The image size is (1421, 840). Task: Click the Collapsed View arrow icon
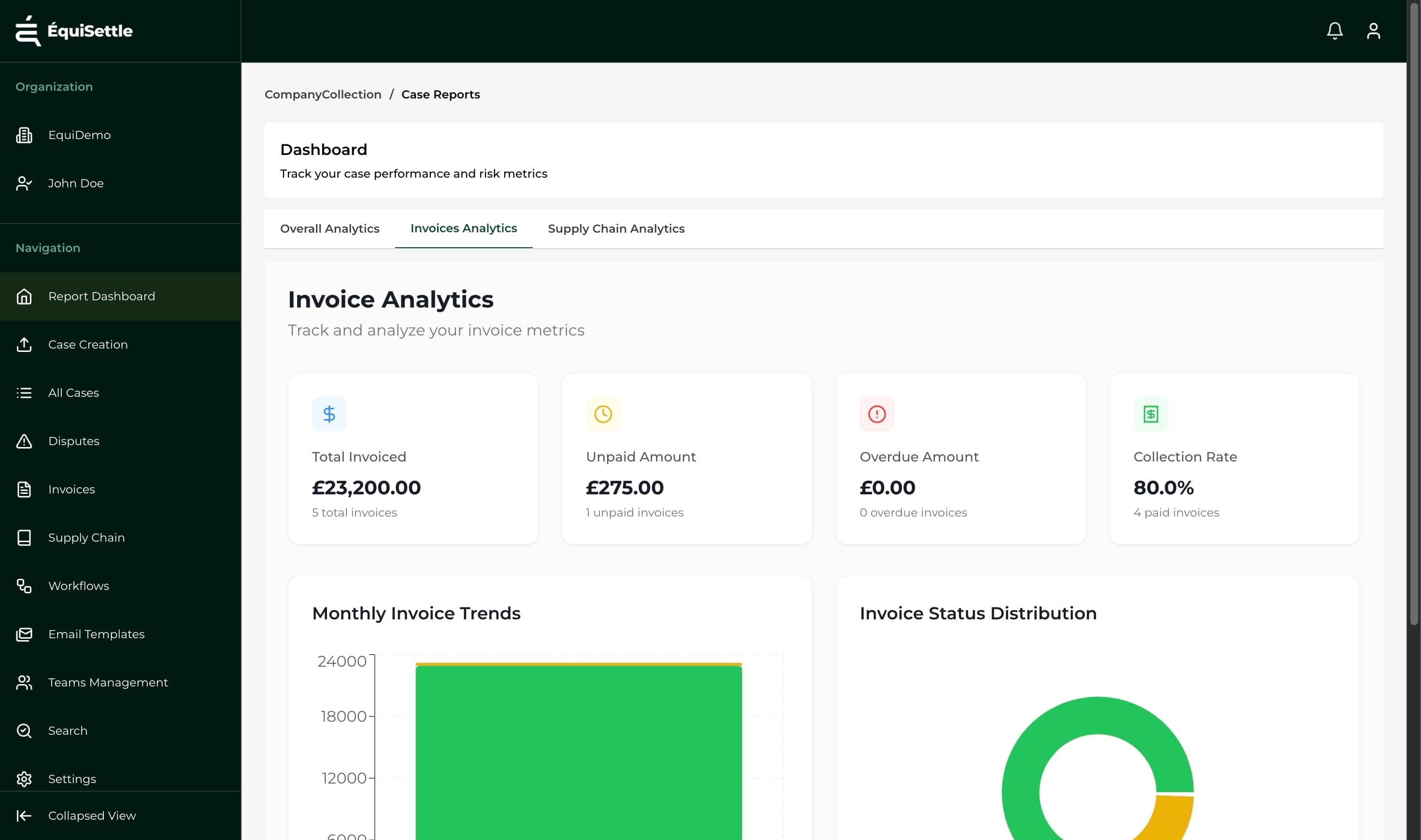point(24,816)
